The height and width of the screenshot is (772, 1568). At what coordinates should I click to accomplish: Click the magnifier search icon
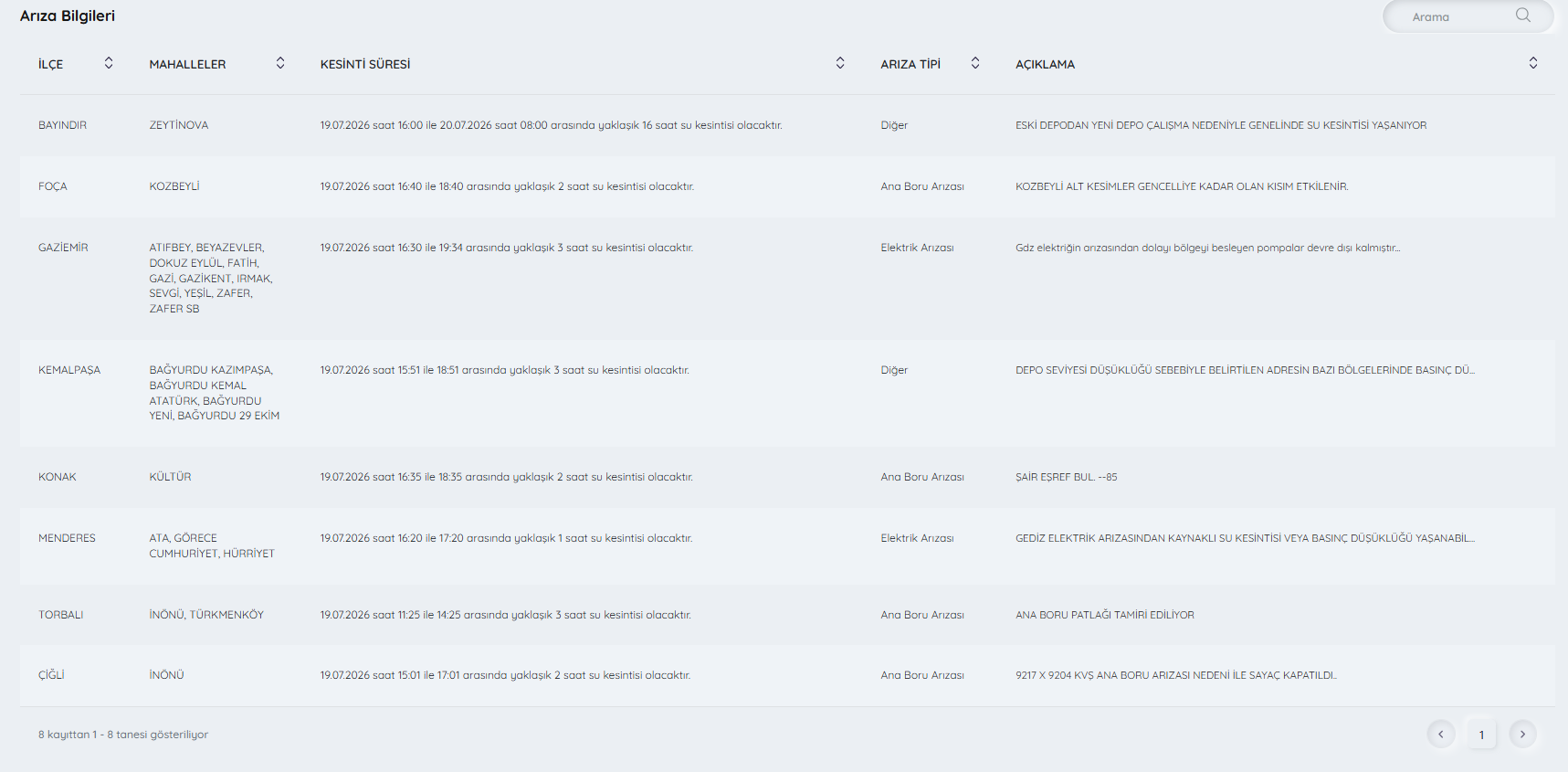pos(1522,16)
